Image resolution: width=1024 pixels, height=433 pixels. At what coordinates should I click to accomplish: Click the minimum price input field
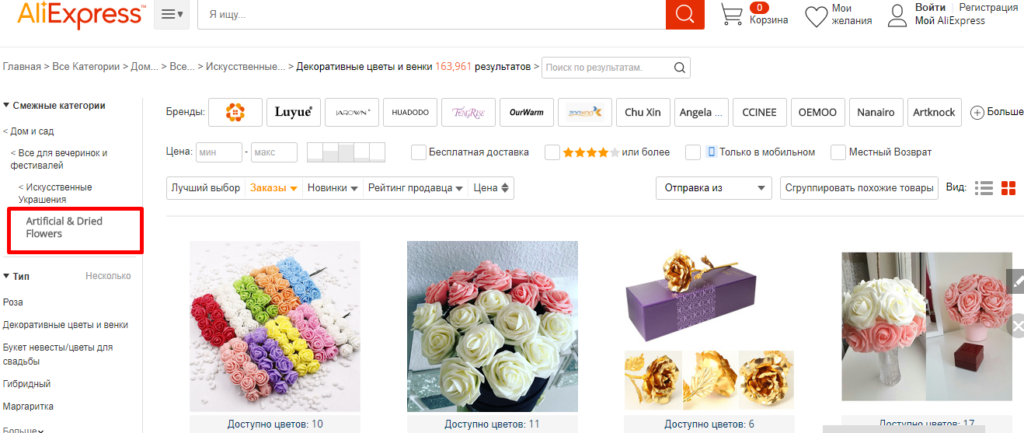[218, 153]
